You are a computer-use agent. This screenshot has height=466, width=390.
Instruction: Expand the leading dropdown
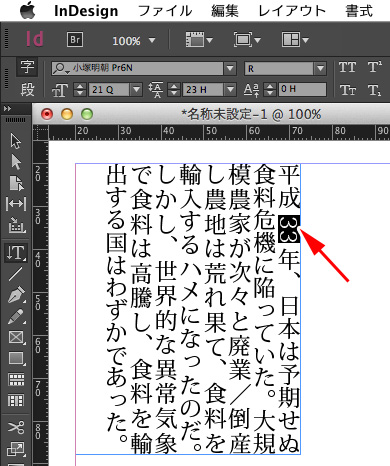230,90
